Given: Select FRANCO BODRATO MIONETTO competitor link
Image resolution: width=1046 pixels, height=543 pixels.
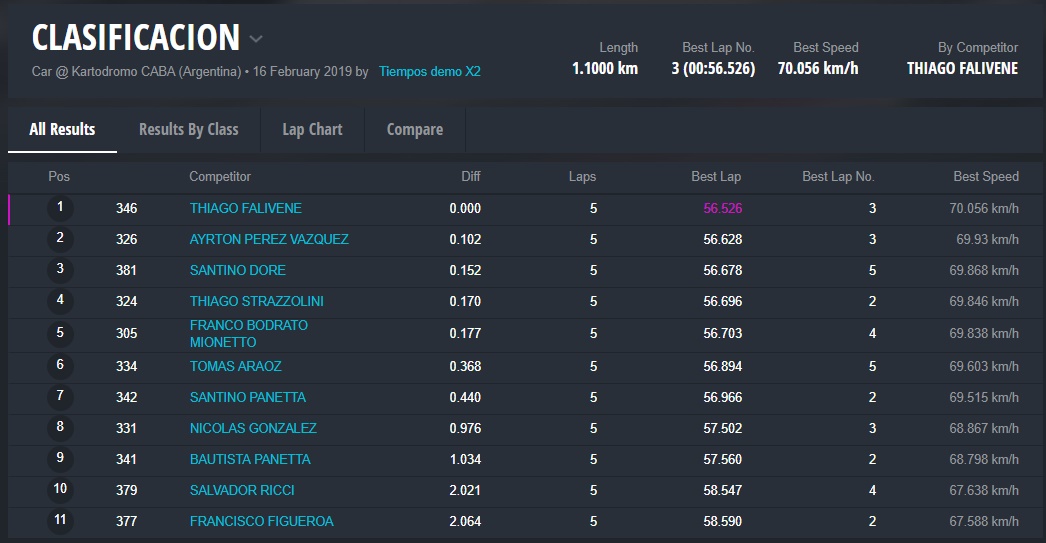Looking at the screenshot, I should coord(248,333).
